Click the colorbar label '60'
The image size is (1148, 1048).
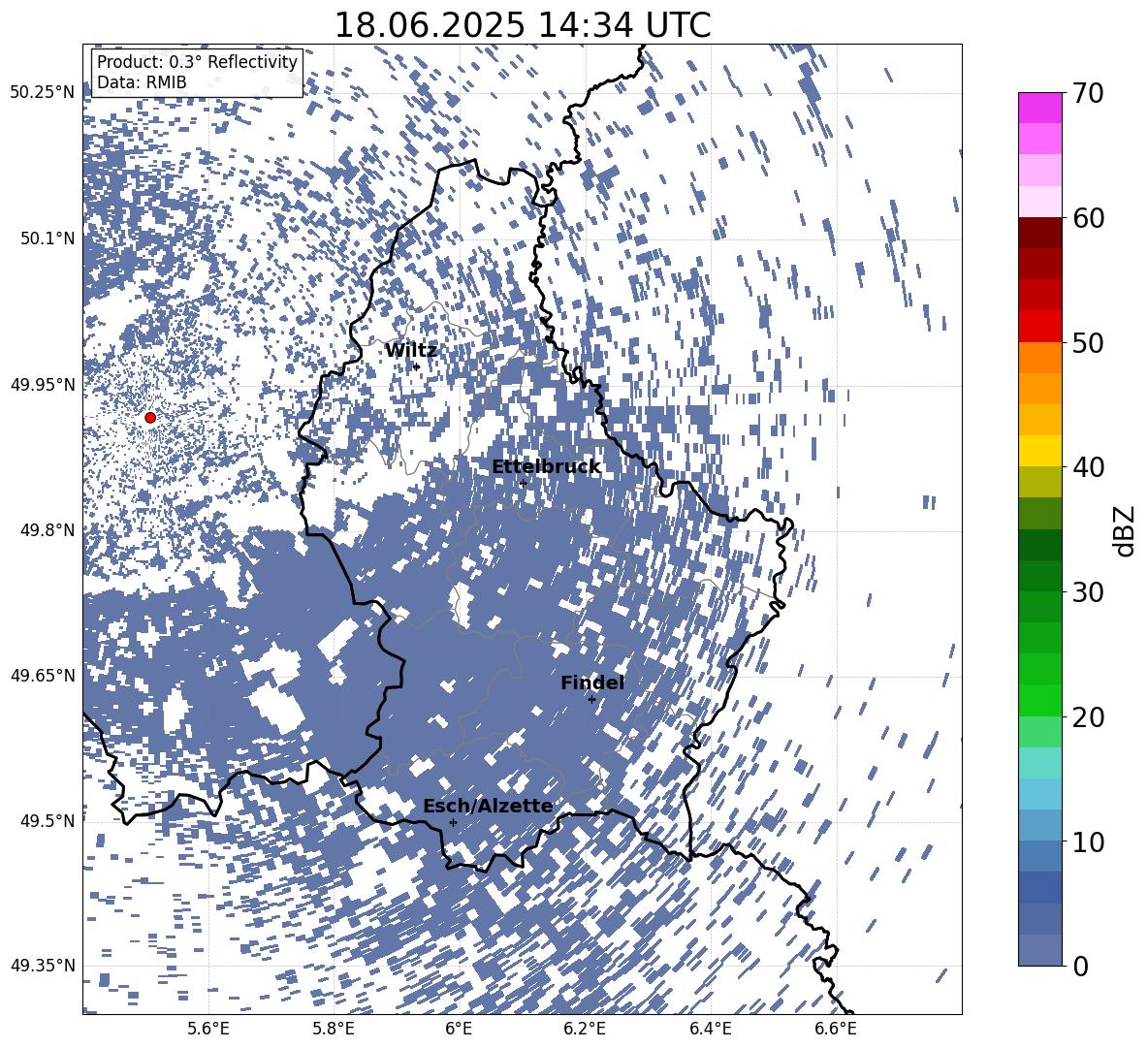click(x=1088, y=218)
